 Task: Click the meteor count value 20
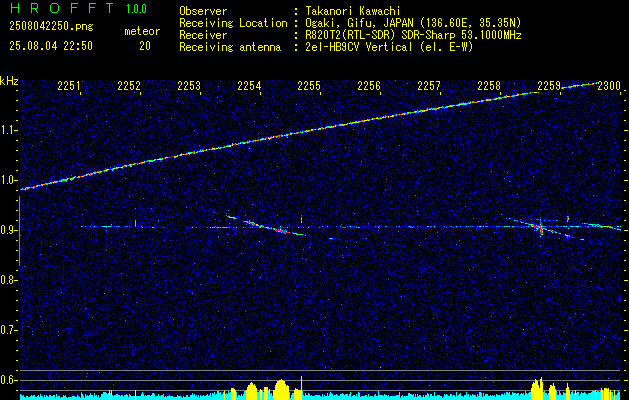click(x=145, y=46)
